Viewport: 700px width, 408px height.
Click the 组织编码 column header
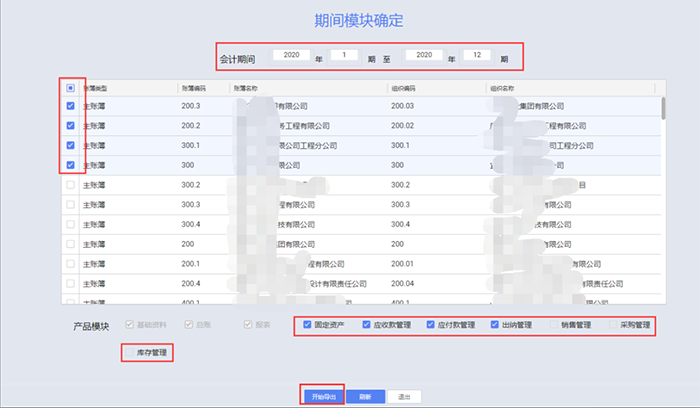click(403, 88)
